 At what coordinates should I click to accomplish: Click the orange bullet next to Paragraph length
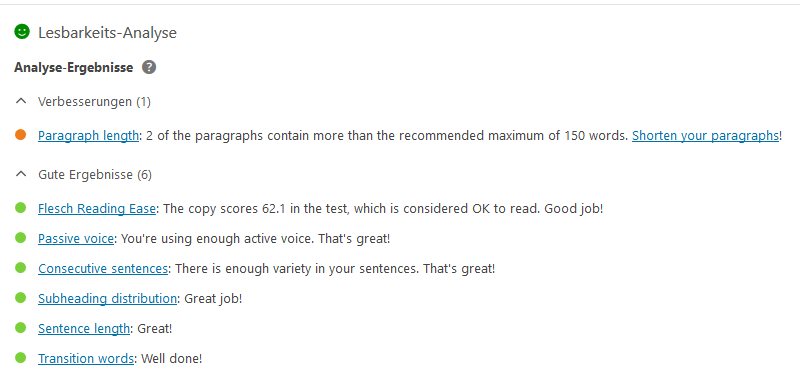pyautogui.click(x=20, y=135)
